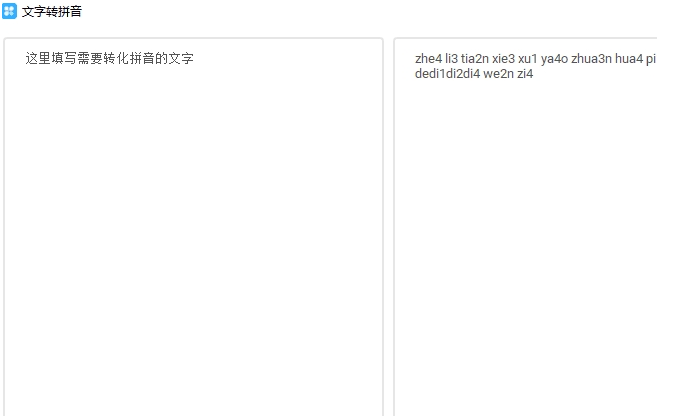Place cursor on the word hua4

pos(629,59)
